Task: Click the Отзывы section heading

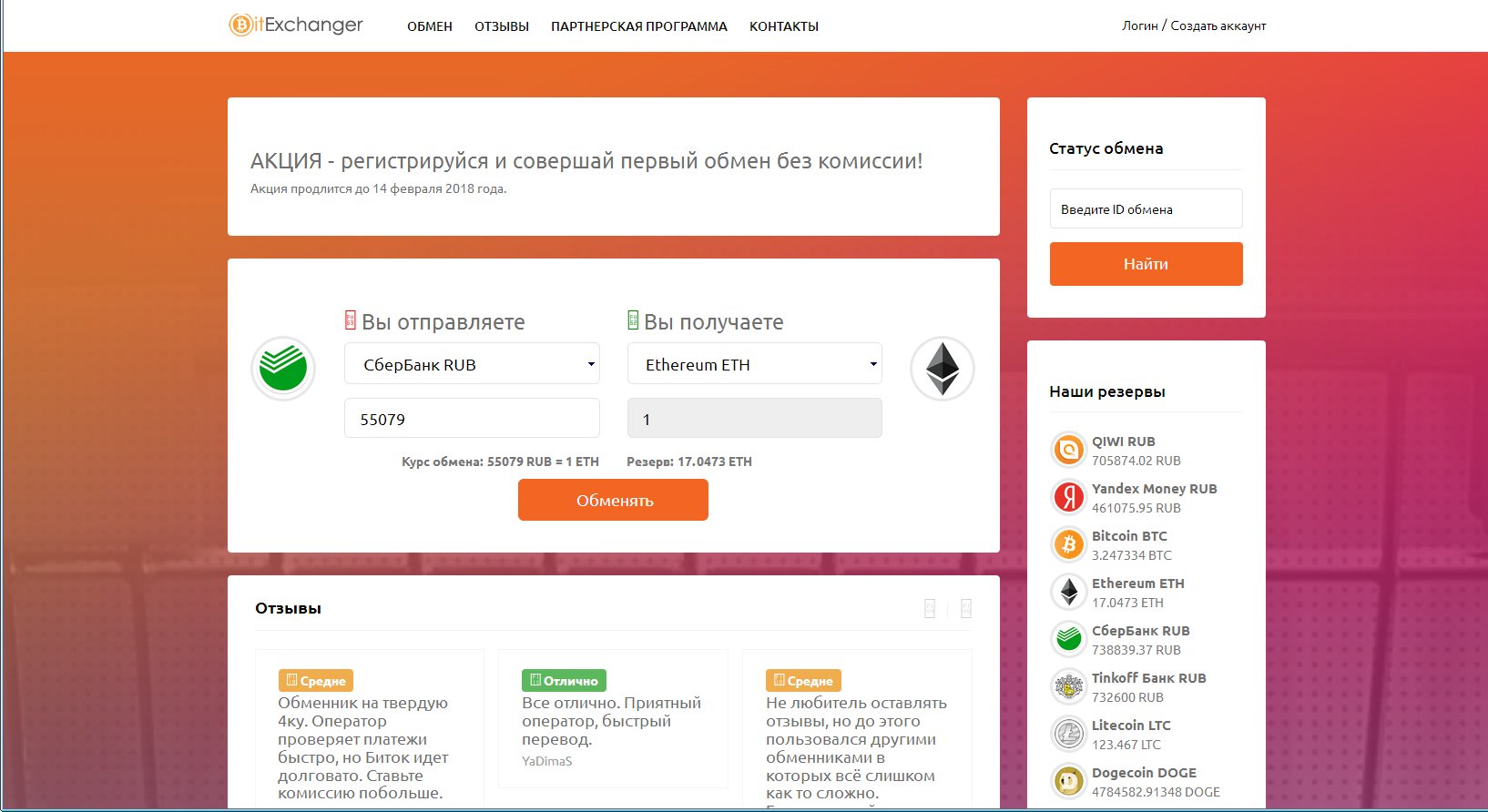Action: (x=288, y=608)
